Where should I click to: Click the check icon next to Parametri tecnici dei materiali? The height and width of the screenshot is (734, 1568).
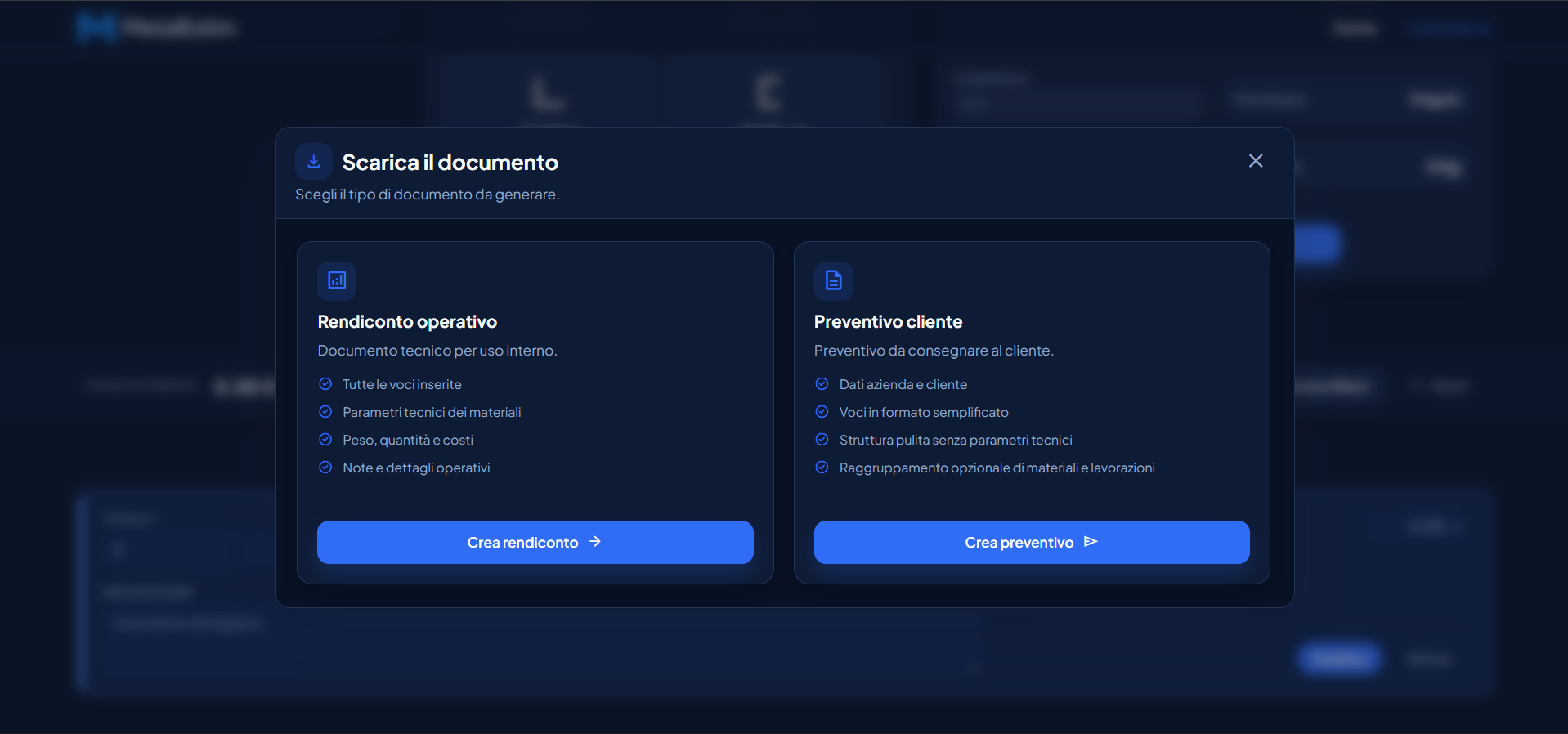click(325, 412)
